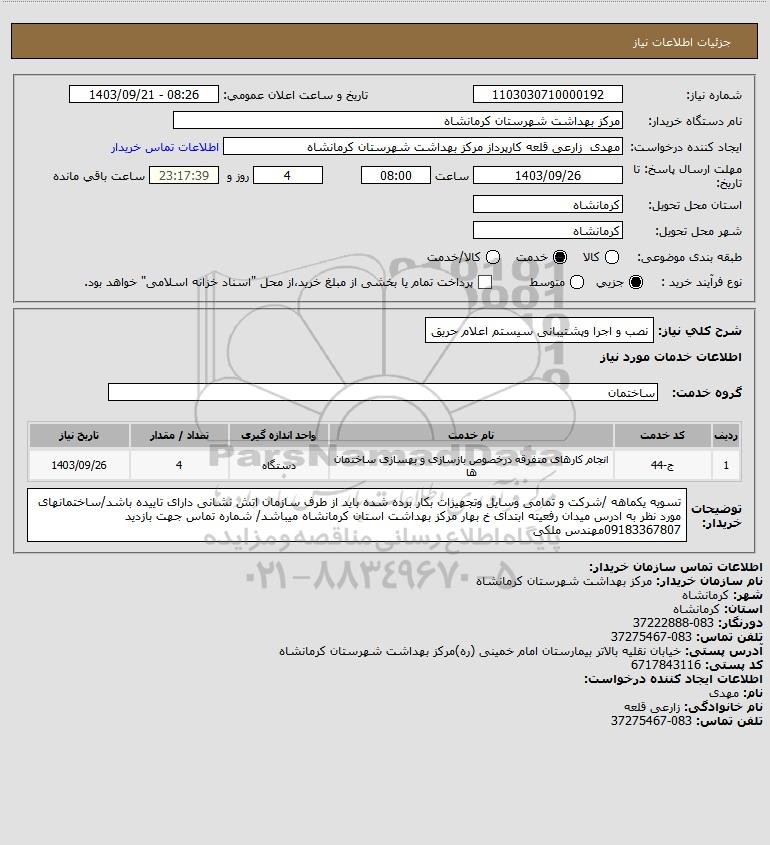Click the delivery city field کرمانشاه
Image resolution: width=770 pixels, height=845 pixels.
click(547, 230)
